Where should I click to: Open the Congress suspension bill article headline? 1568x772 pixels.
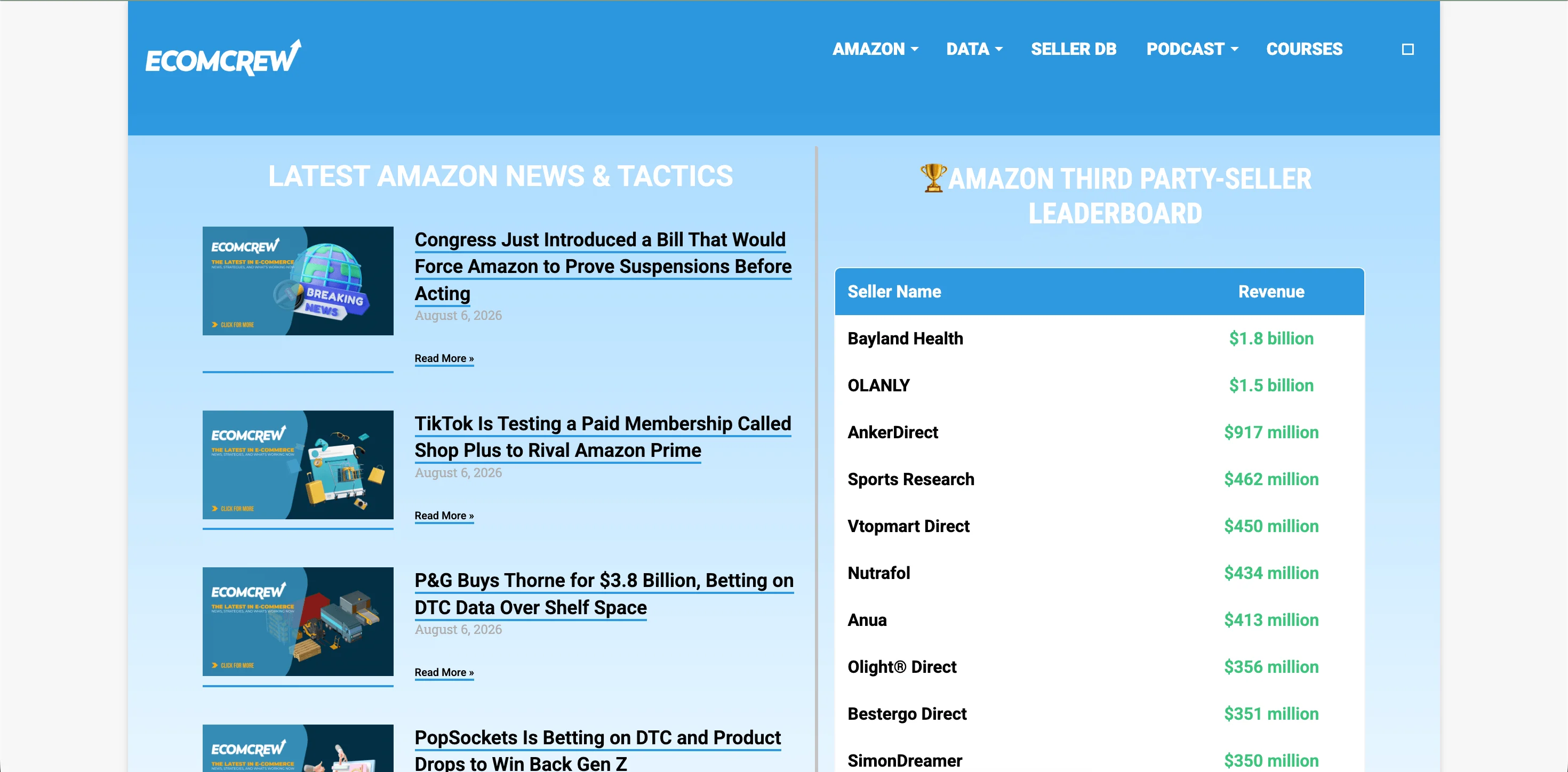(x=603, y=267)
